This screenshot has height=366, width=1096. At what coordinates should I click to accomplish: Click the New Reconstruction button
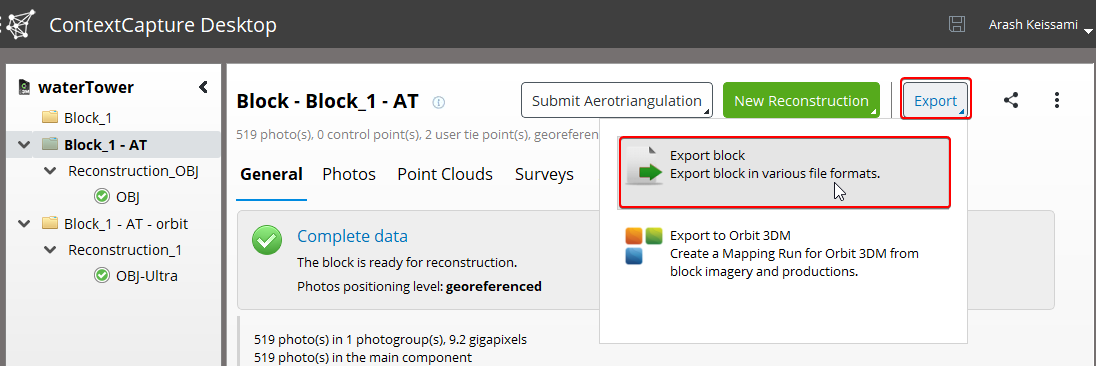coord(801,101)
